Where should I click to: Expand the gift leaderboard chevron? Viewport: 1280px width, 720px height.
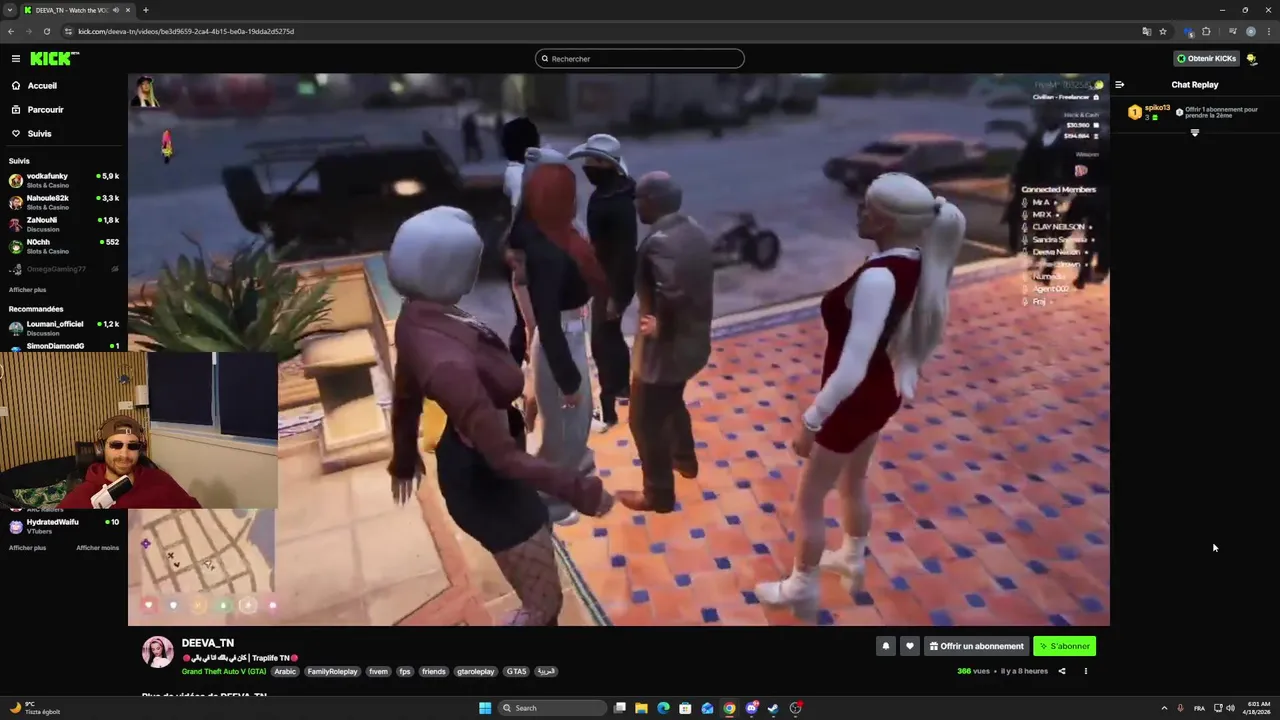coord(1195,133)
